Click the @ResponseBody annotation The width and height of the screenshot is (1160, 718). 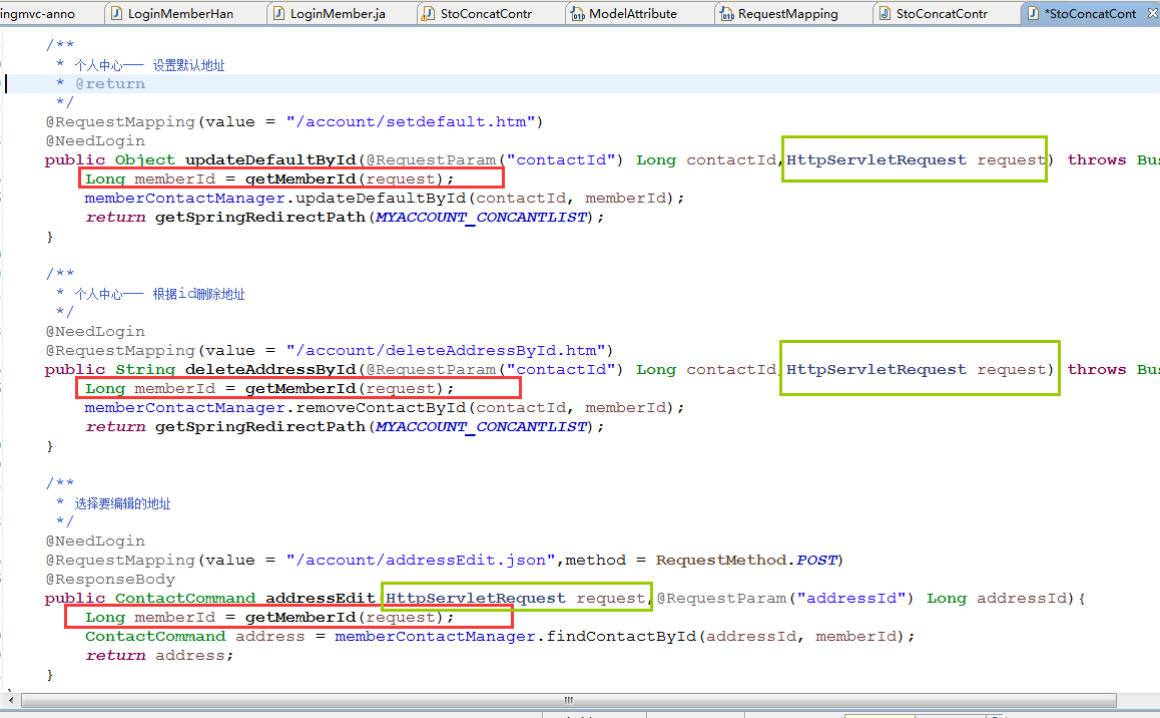[x=110, y=580]
